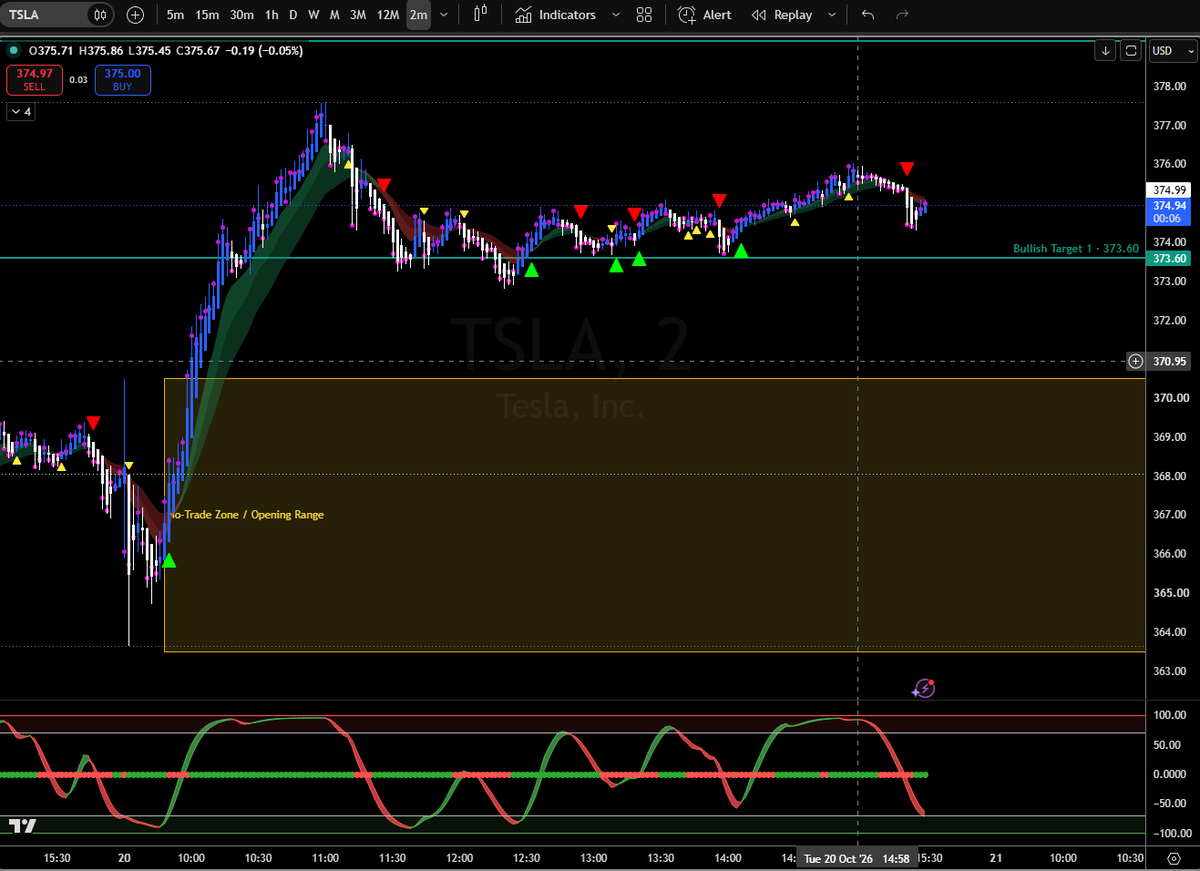Screen dimensions: 1200x871
Task: Click the add symbol plus icon
Action: (136, 15)
